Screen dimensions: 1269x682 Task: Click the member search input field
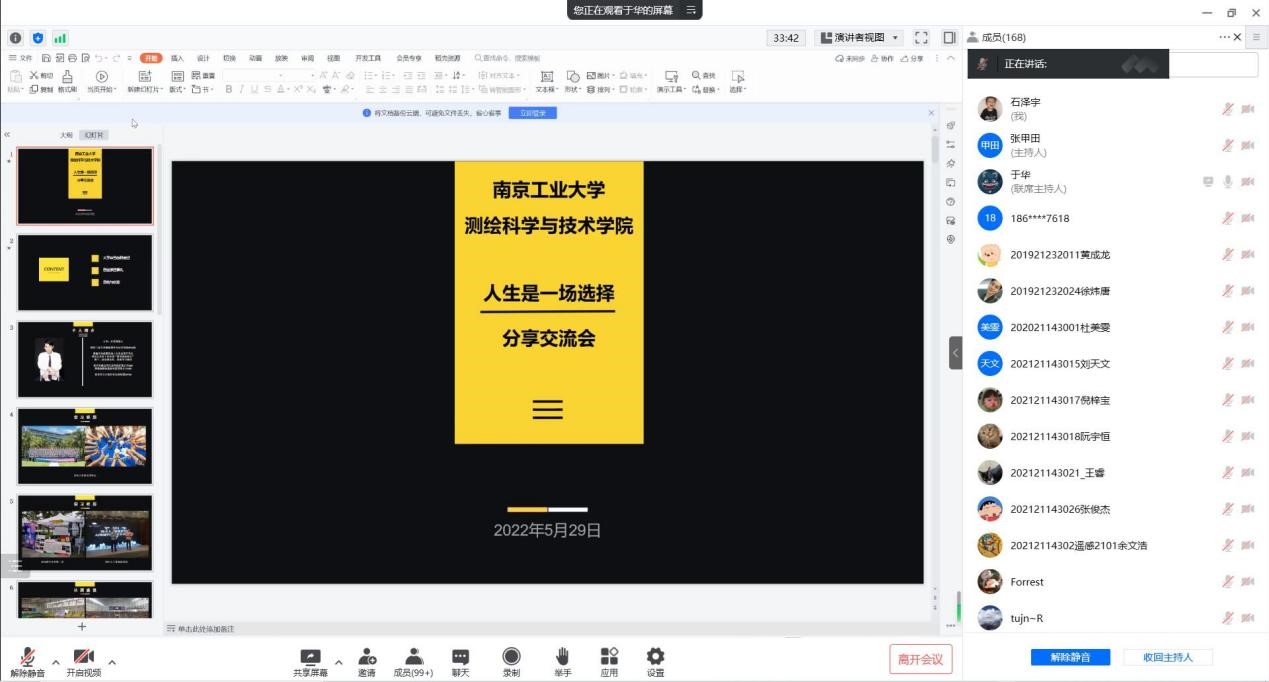(x=1213, y=65)
